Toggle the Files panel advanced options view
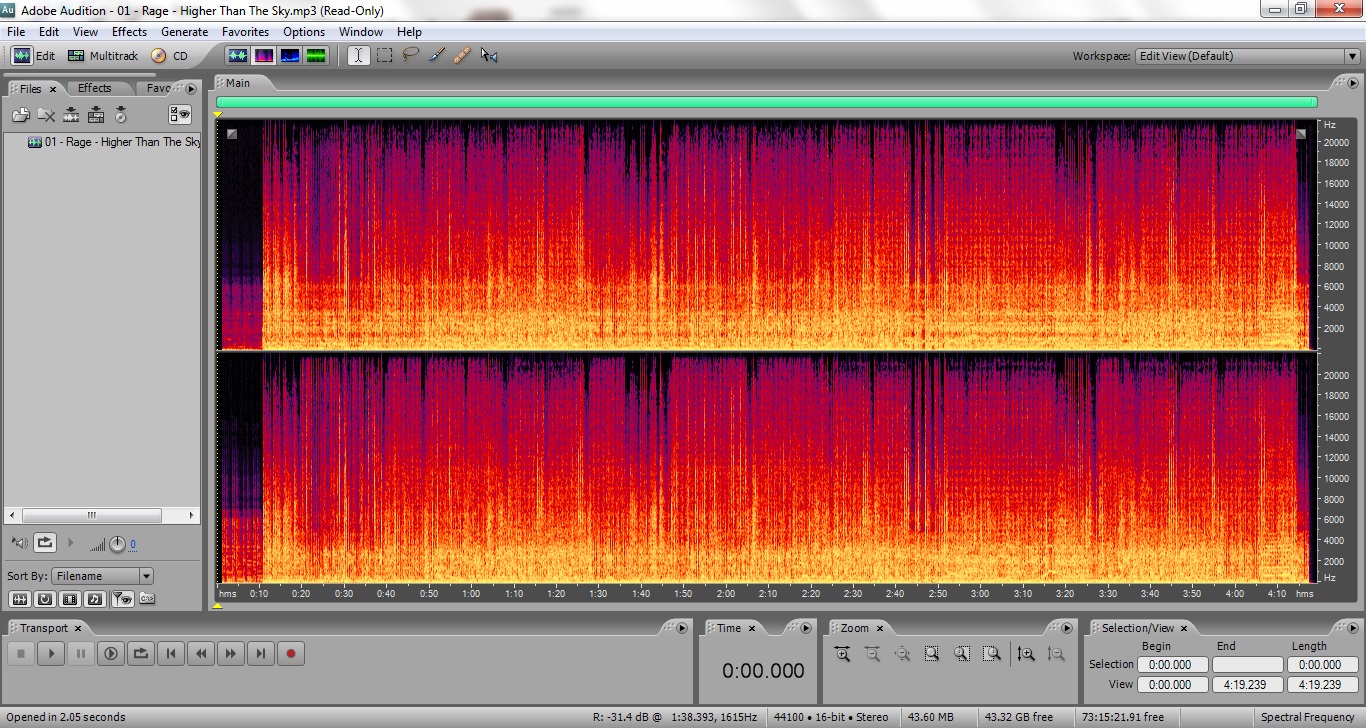 [180, 115]
